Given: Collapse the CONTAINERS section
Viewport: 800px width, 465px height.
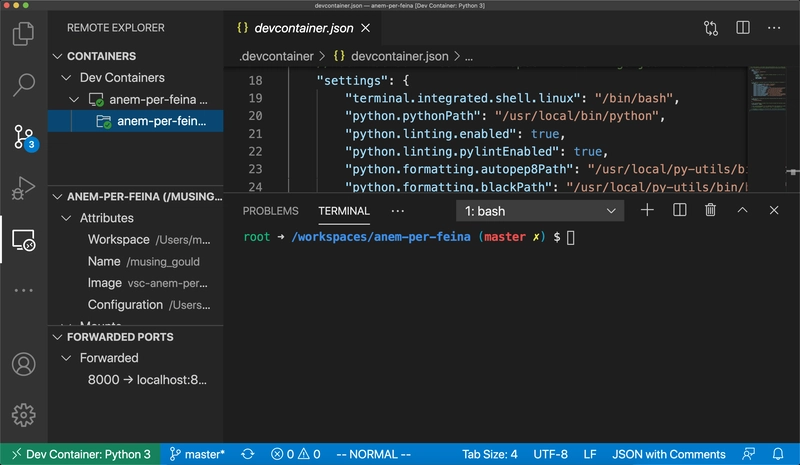Looking at the screenshot, I should pyautogui.click(x=58, y=56).
